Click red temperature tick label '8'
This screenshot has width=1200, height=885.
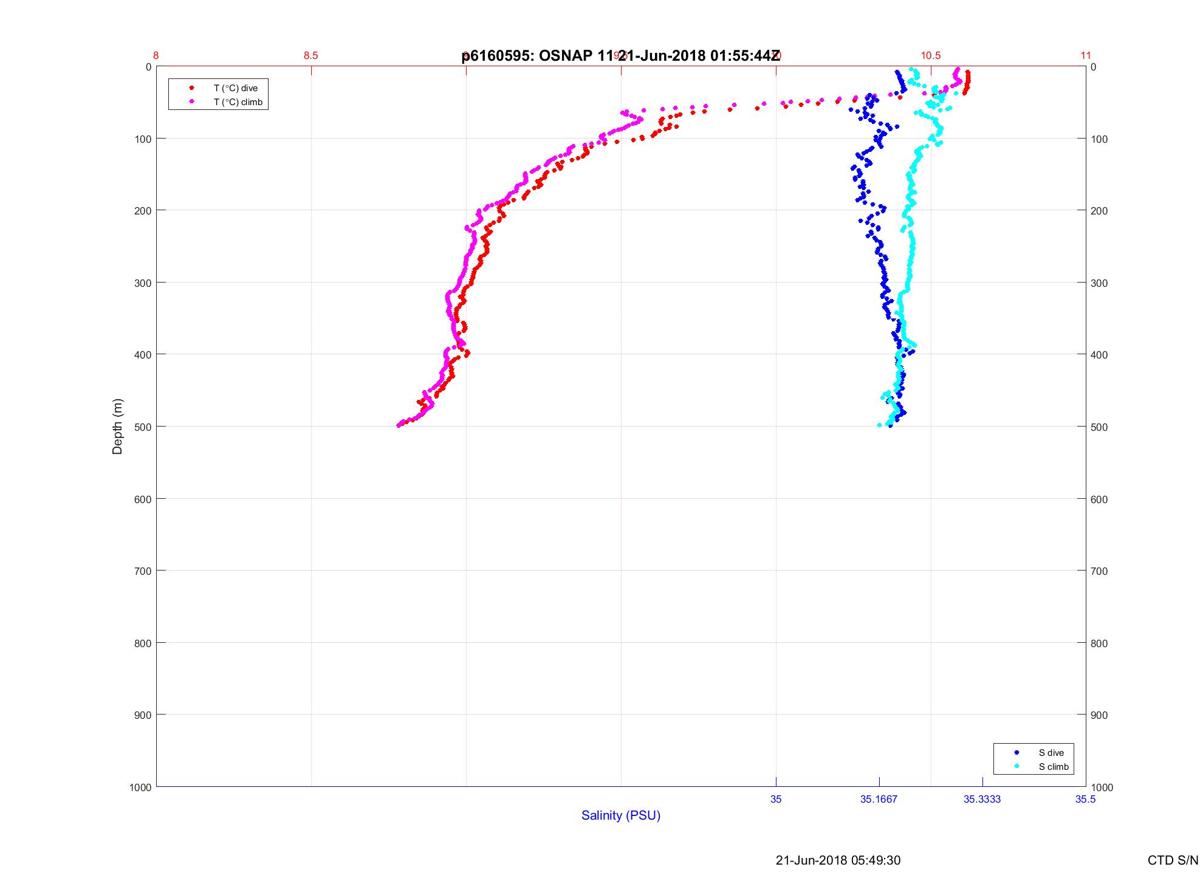coord(156,56)
